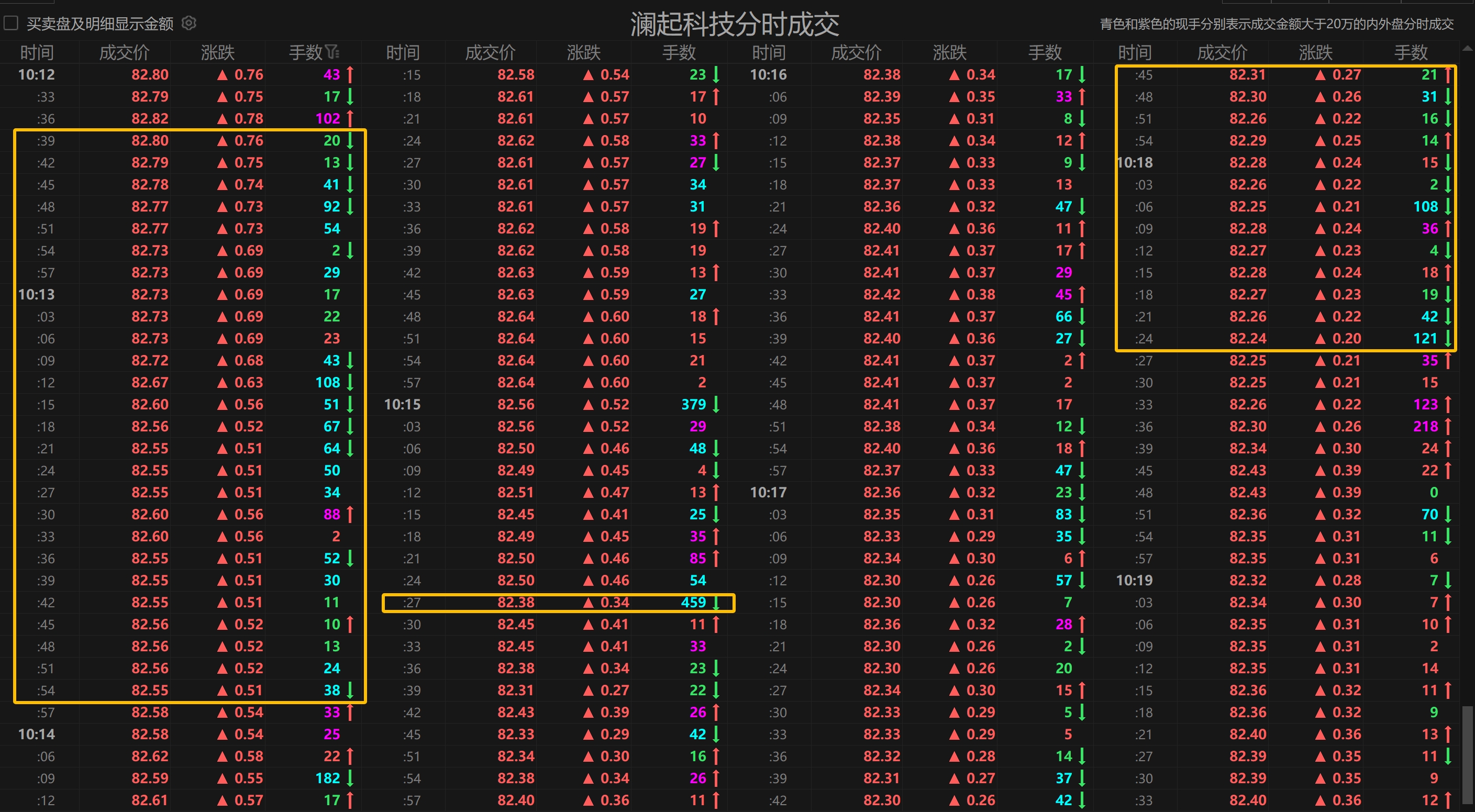Click the 83 volume cell

click(x=1063, y=514)
